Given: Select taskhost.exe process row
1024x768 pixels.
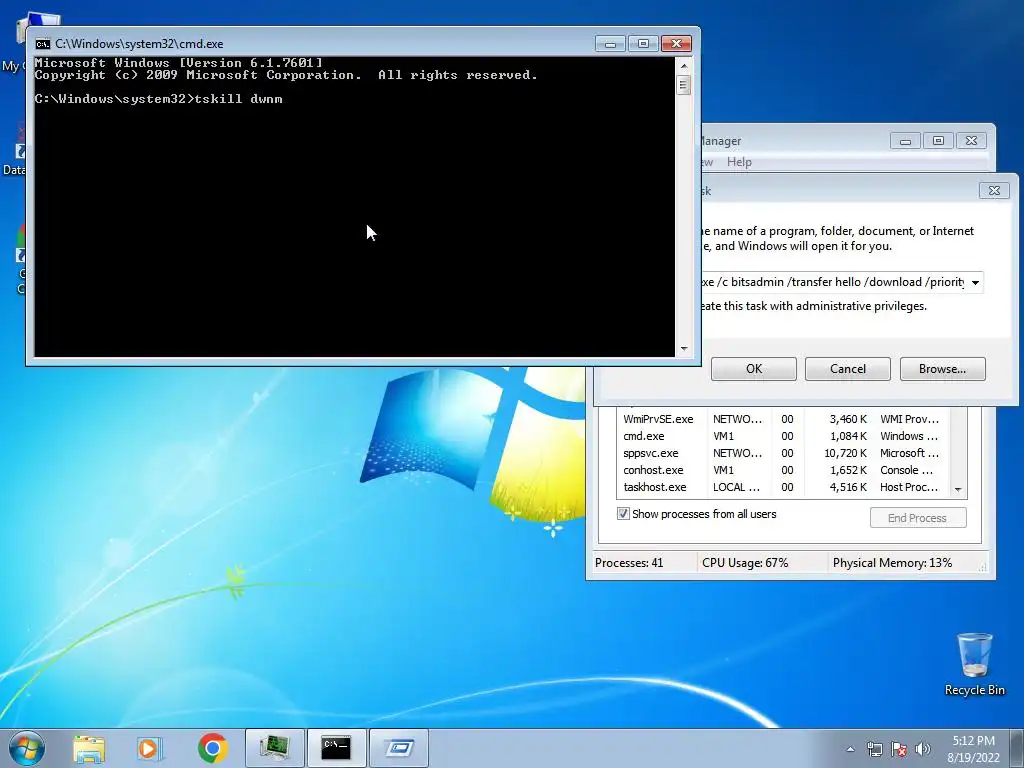Looking at the screenshot, I should click(x=782, y=487).
